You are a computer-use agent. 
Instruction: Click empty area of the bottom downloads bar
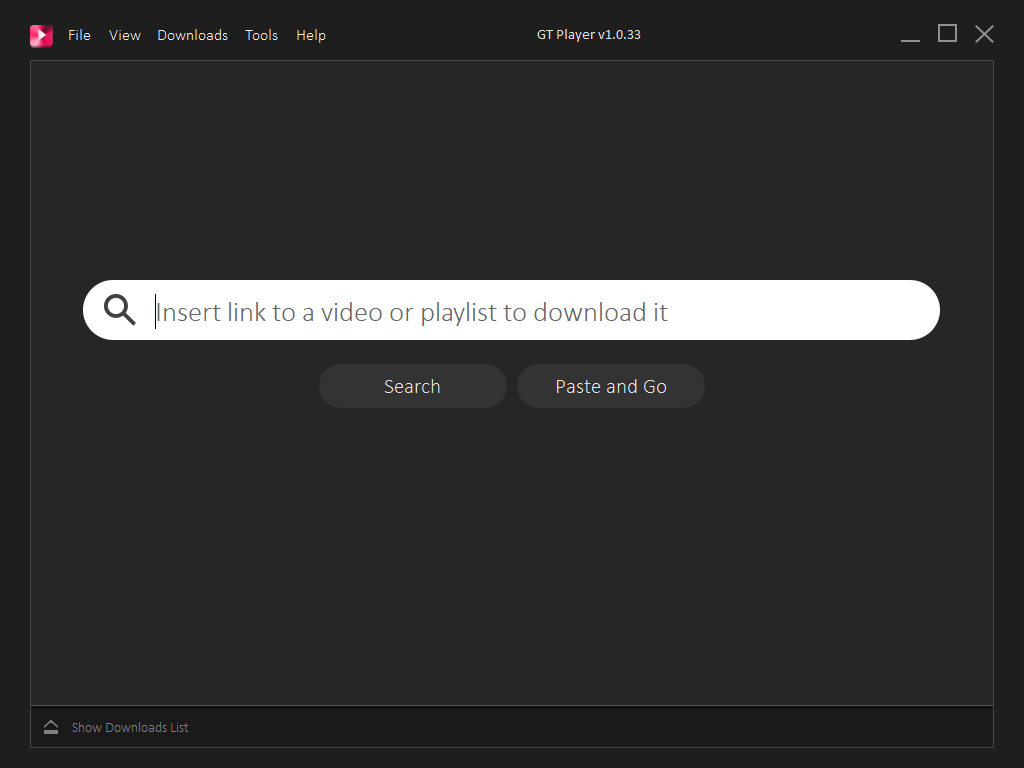pyautogui.click(x=600, y=727)
